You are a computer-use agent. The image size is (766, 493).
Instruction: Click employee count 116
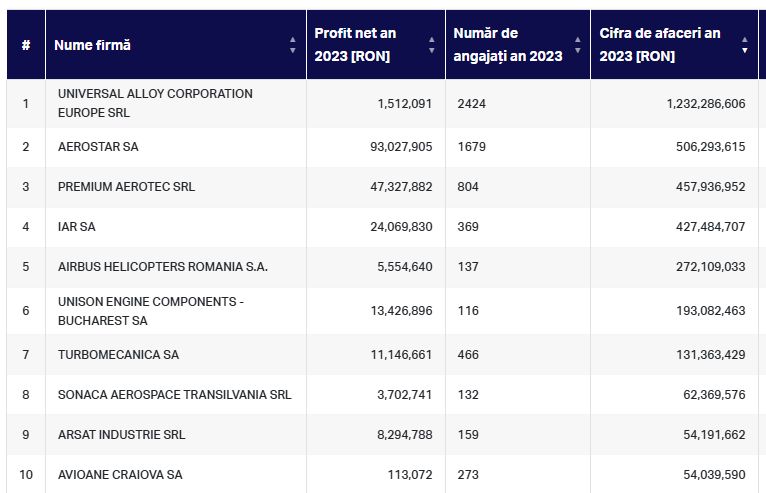pos(468,311)
